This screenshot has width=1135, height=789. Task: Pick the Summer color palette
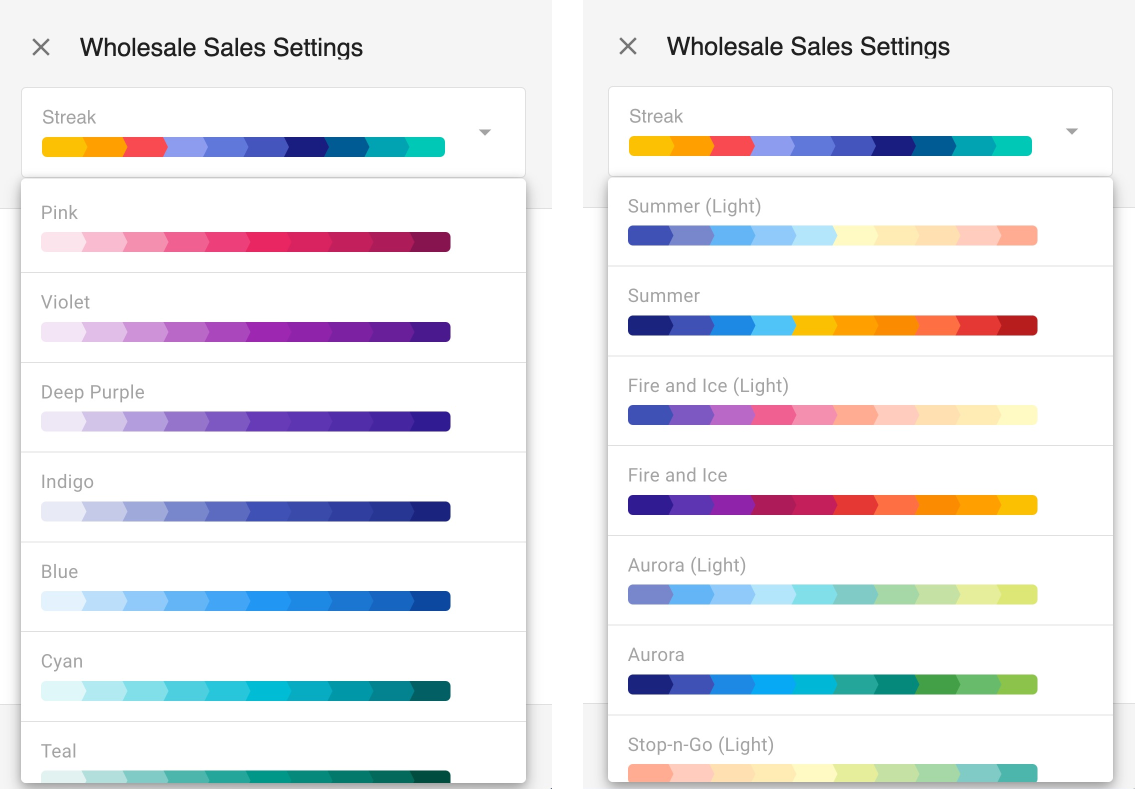click(x=833, y=312)
